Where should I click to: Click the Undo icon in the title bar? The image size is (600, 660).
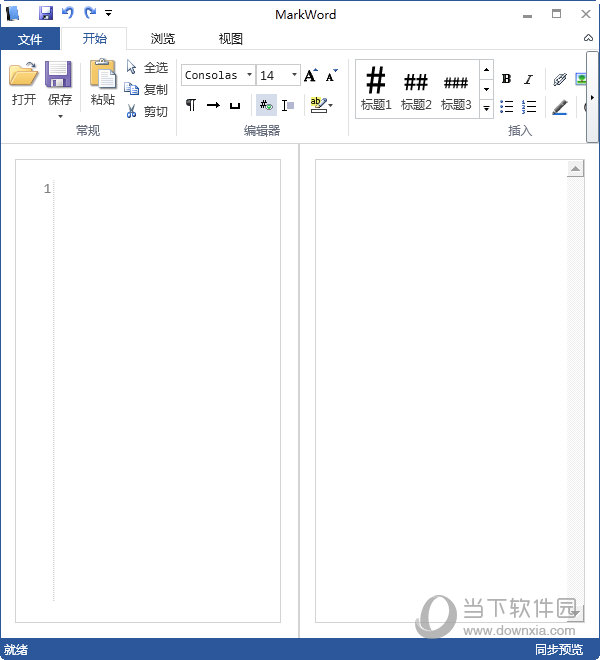click(x=68, y=13)
